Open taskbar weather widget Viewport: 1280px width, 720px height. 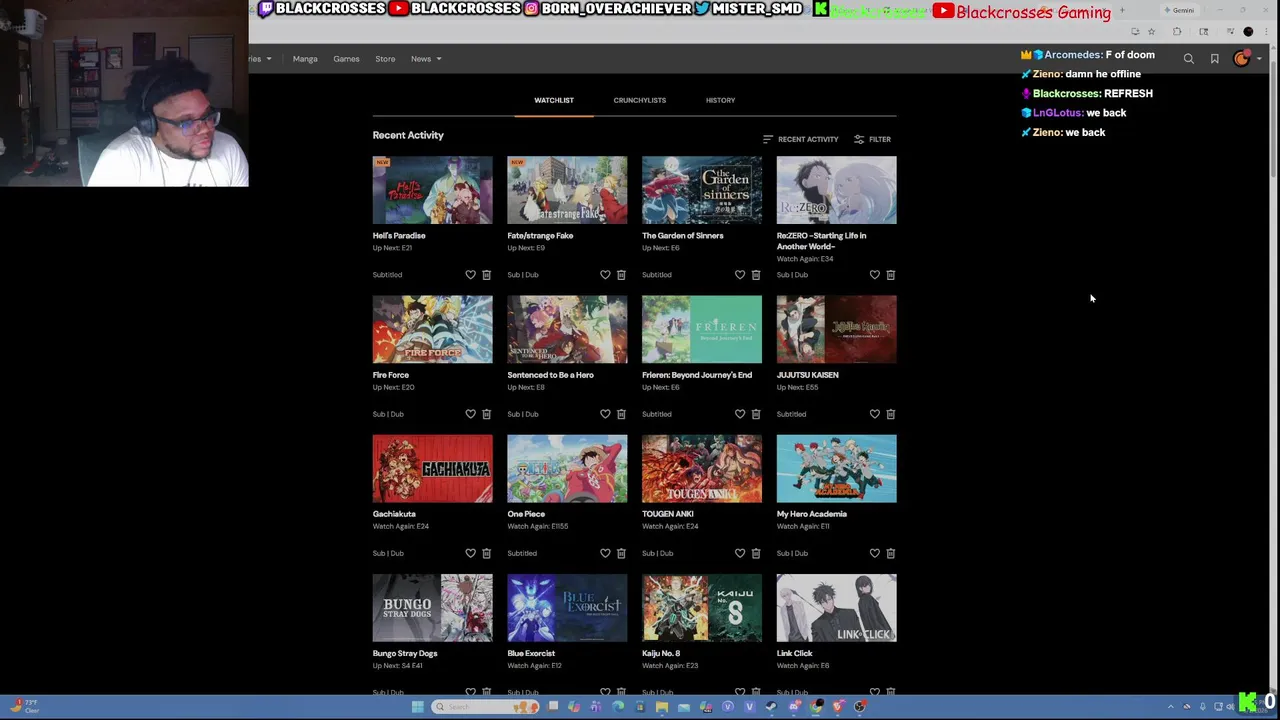pyautogui.click(x=25, y=706)
